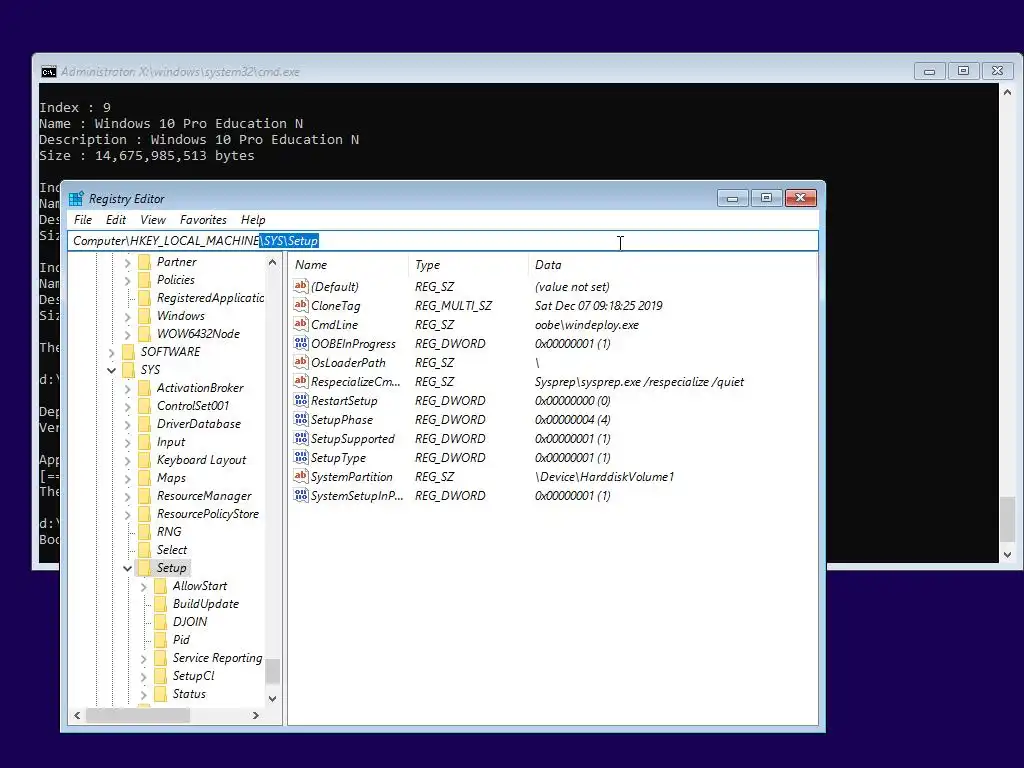The height and width of the screenshot is (768, 1024).
Task: Open the Help menu
Action: coord(253,220)
